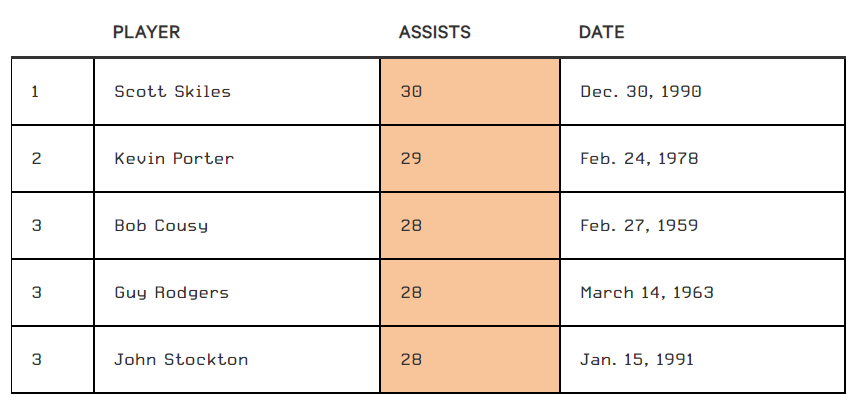Select the Kevin Porter player cell
The width and height of the screenshot is (857, 408).
[x=174, y=159]
